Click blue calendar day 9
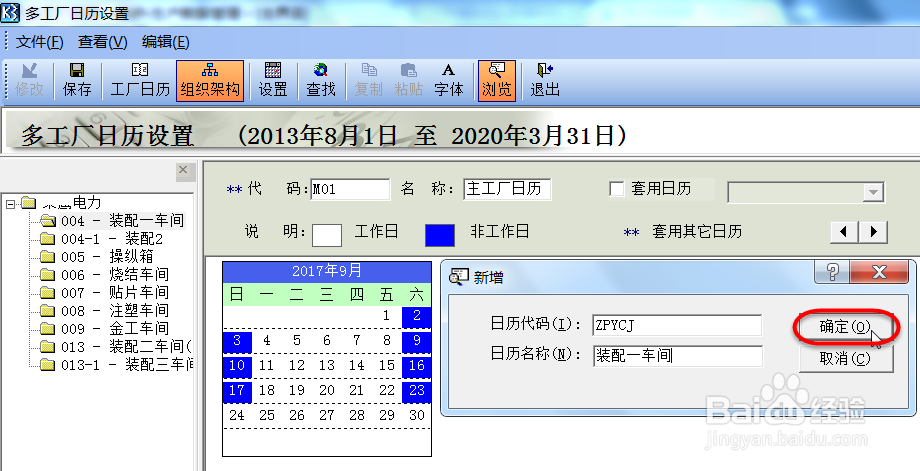This screenshot has height=471, width=920. (417, 341)
